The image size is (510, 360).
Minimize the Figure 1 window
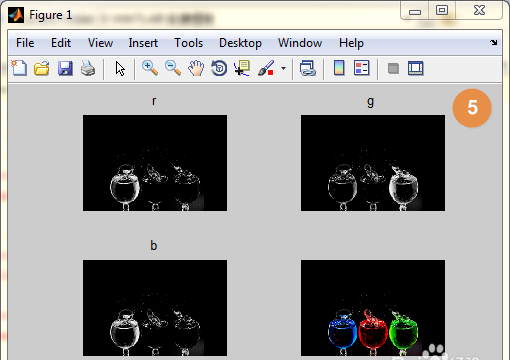(415, 12)
